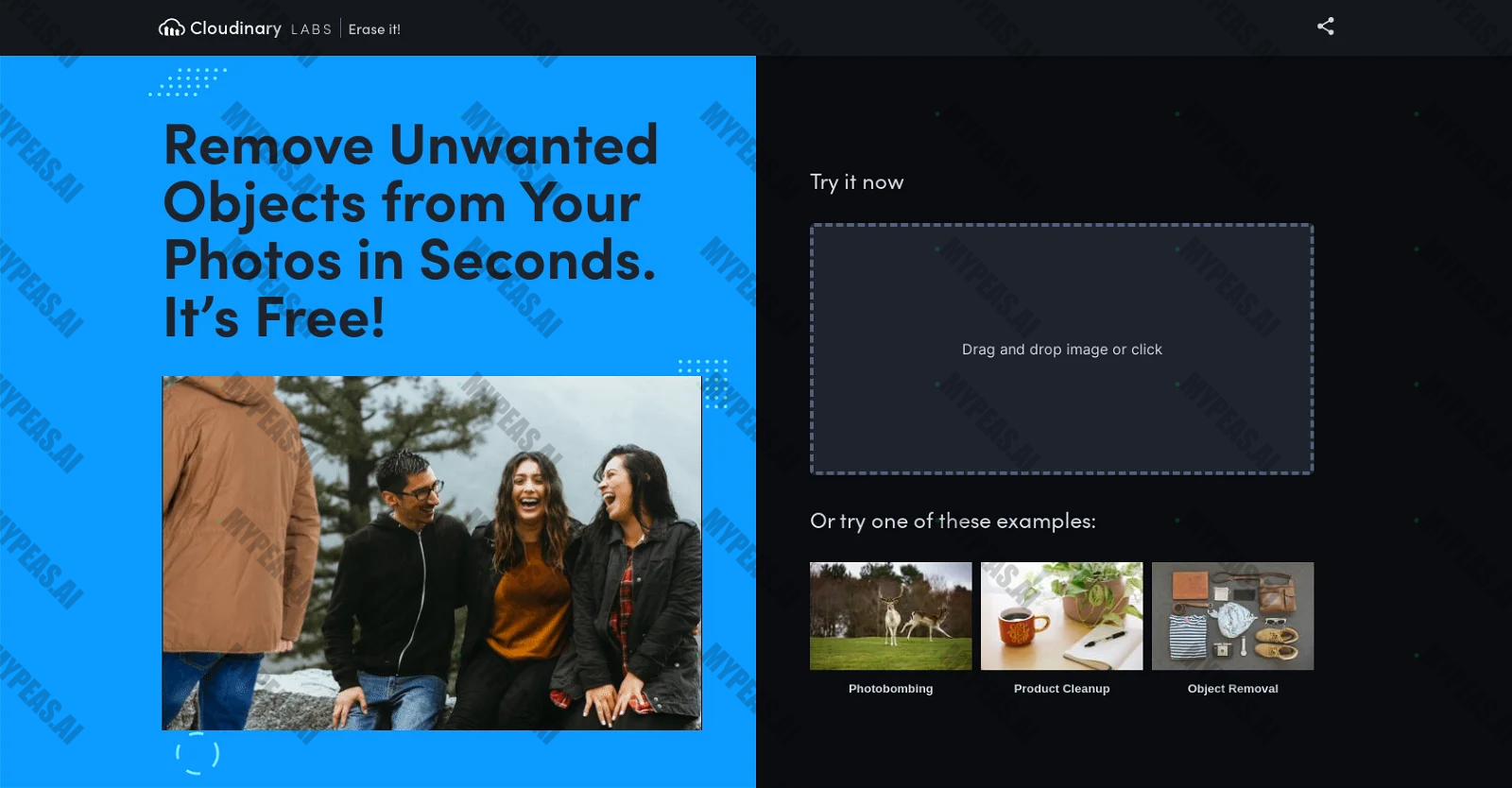
Task: Click the Cloudinary cloud logo icon
Action: pyautogui.click(x=171, y=28)
